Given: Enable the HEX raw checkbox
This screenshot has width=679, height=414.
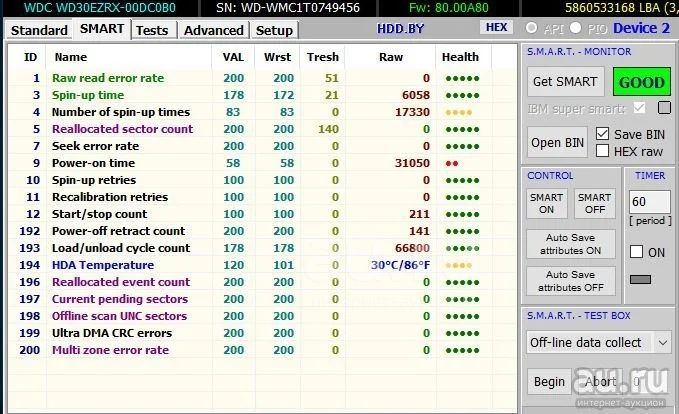Looking at the screenshot, I should (x=602, y=151).
